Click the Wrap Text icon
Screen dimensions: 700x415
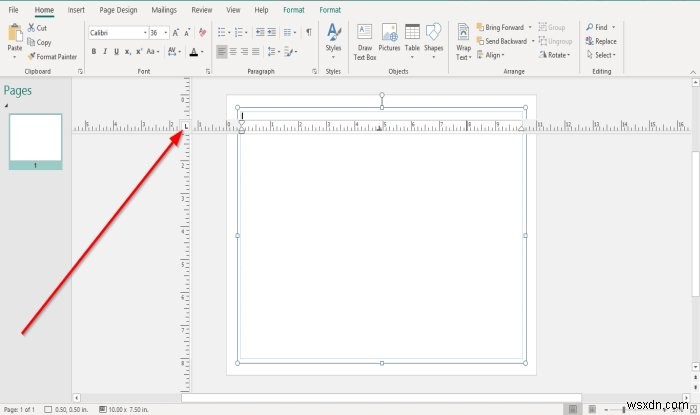coord(463,33)
